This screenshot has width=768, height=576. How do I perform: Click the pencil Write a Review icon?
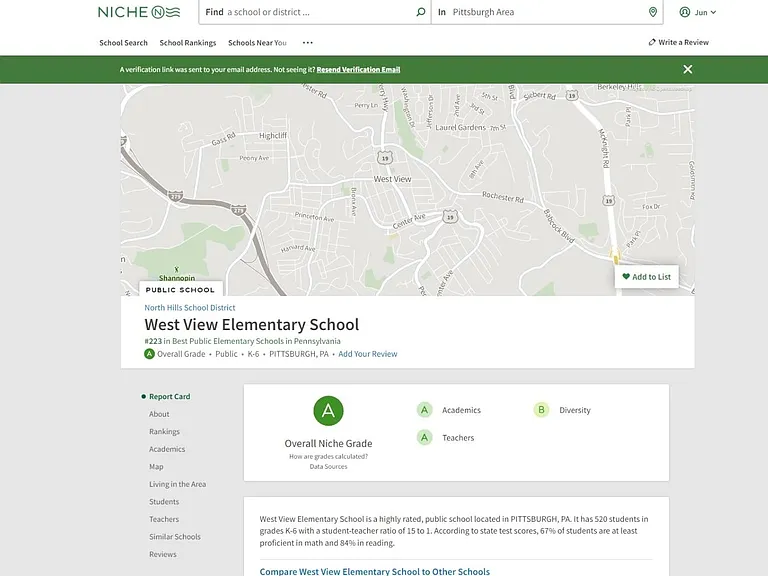point(652,42)
